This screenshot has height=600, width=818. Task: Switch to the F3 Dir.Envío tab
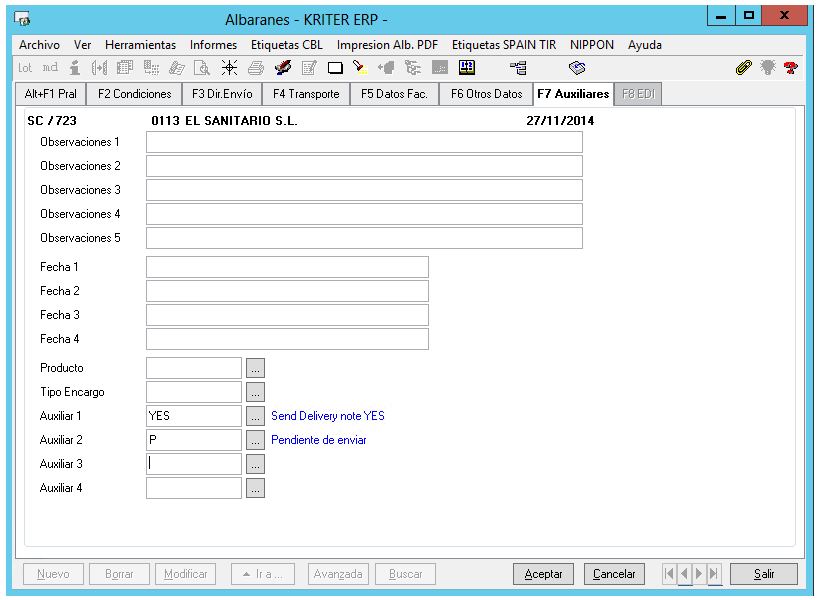point(222,94)
